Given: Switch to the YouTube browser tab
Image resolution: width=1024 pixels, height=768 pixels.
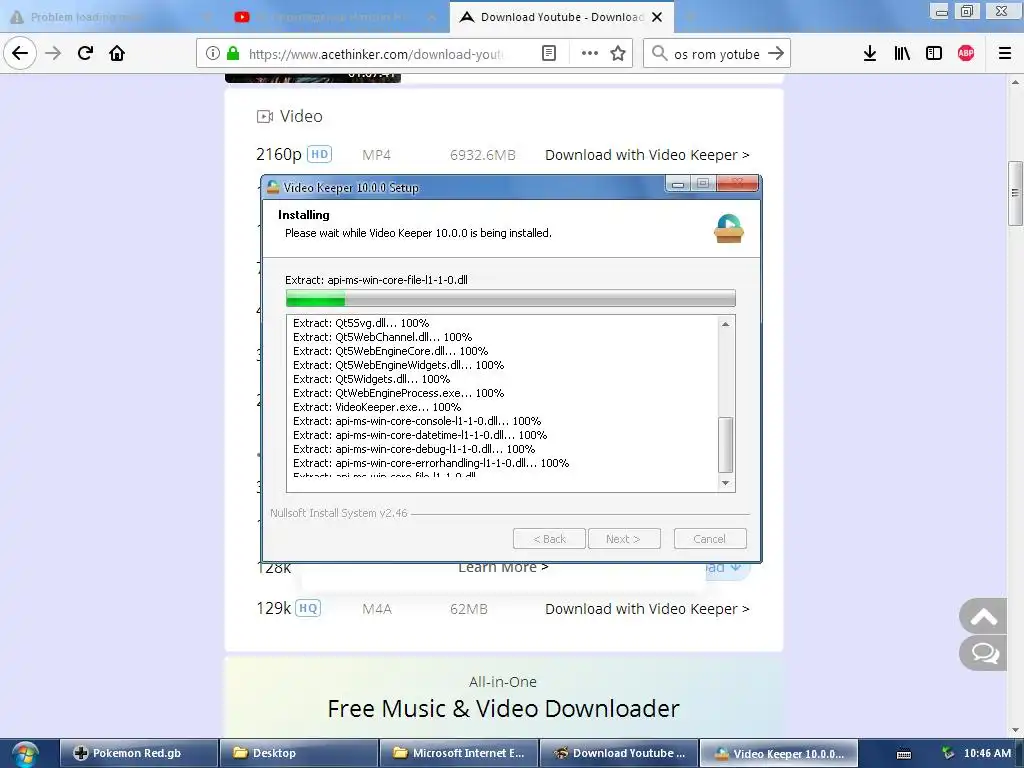Looking at the screenshot, I should click(x=336, y=17).
